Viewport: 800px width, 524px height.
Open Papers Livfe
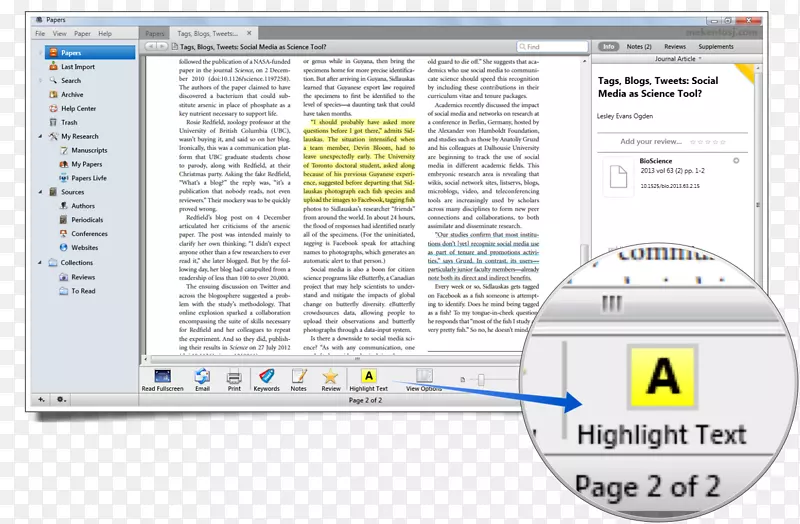[89, 178]
